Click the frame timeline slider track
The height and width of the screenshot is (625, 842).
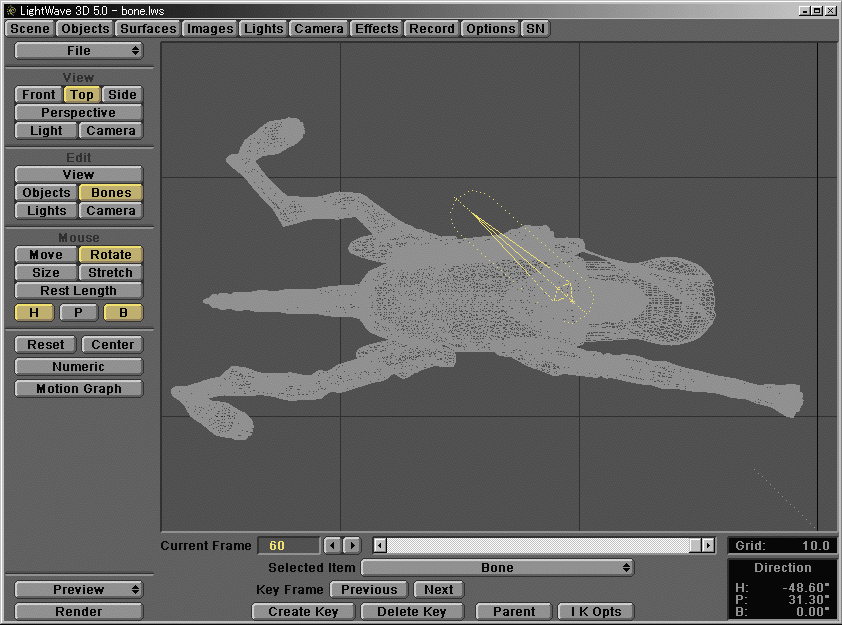[540, 545]
